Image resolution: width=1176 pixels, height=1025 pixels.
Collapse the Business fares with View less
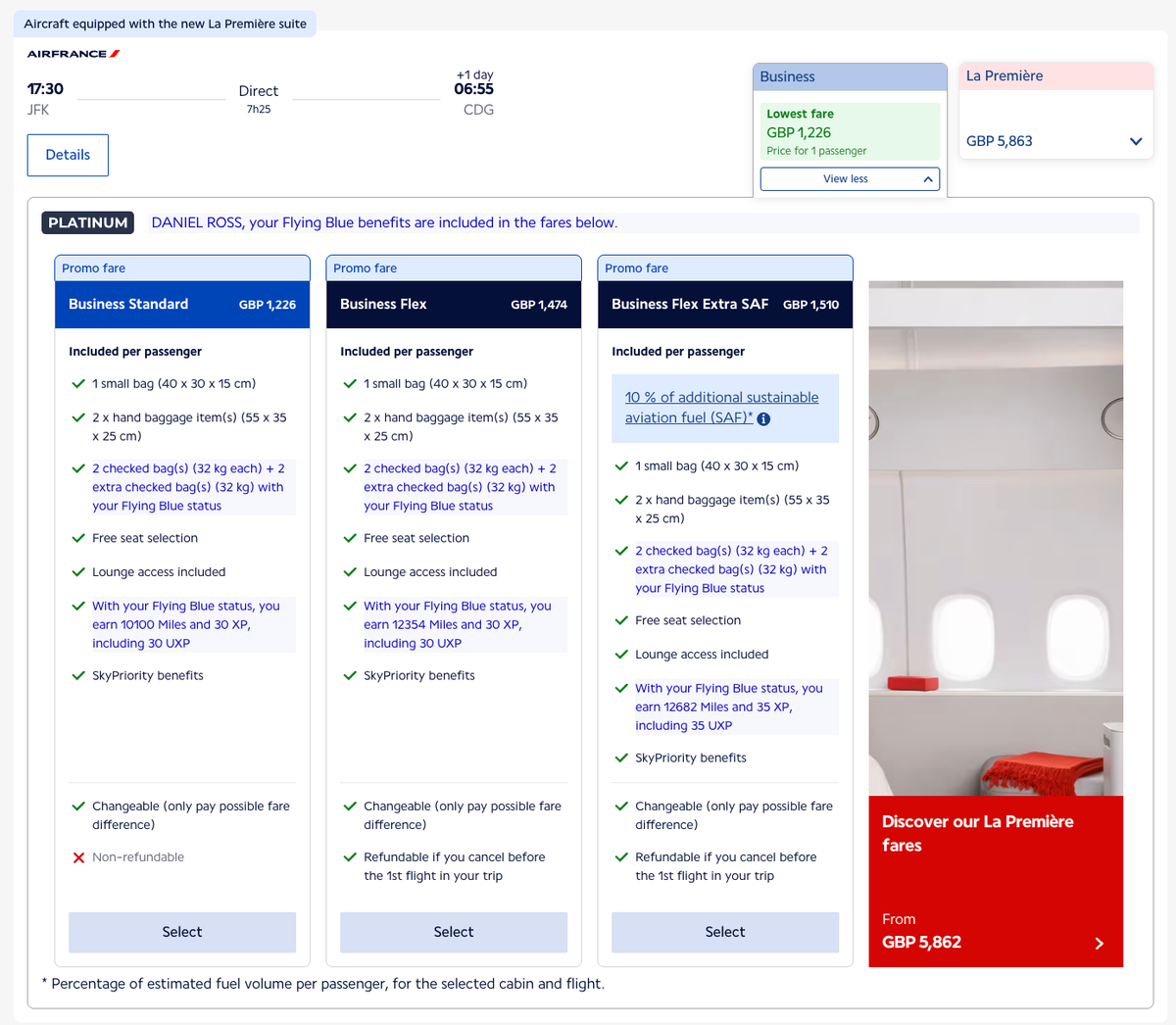tap(849, 178)
